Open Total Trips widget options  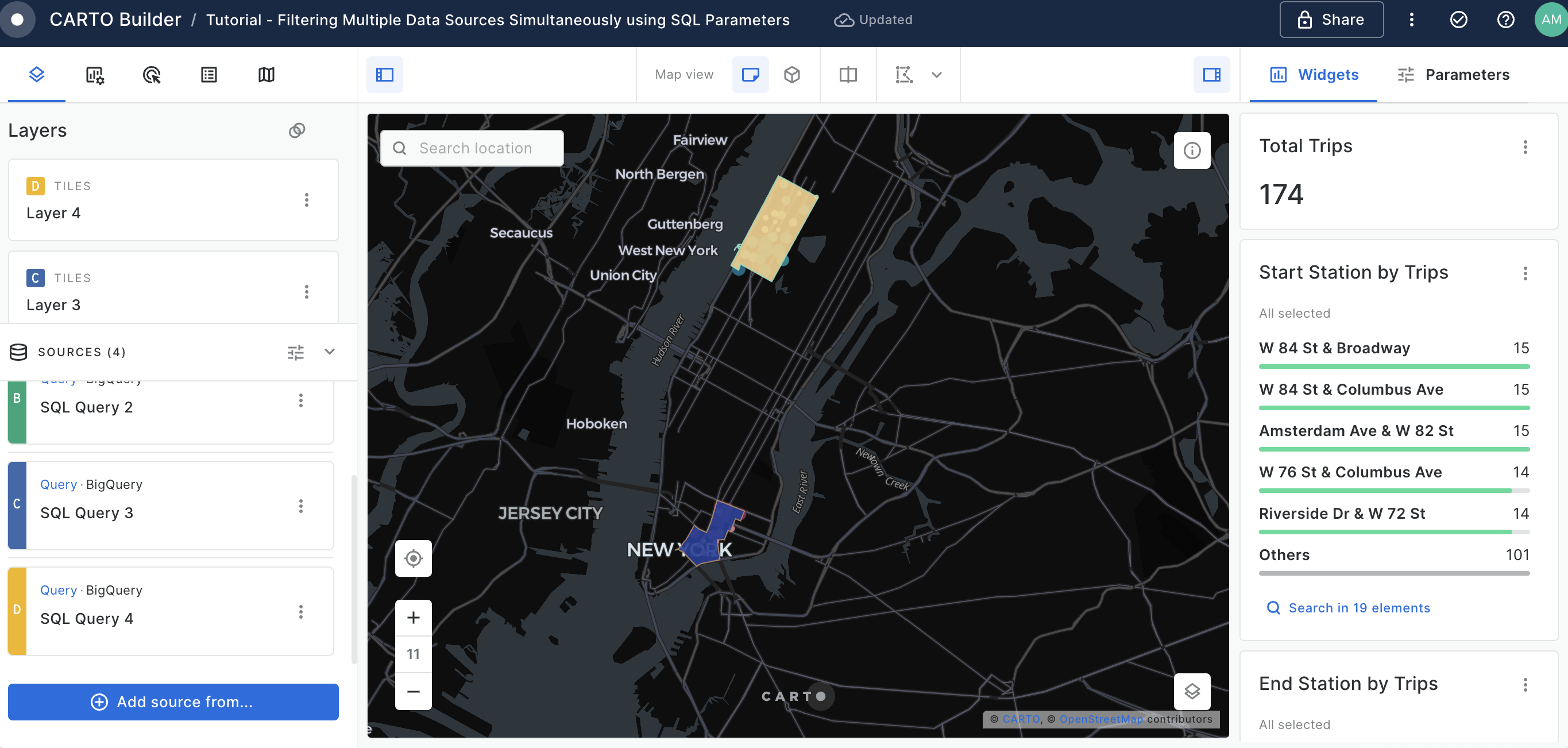coord(1525,146)
